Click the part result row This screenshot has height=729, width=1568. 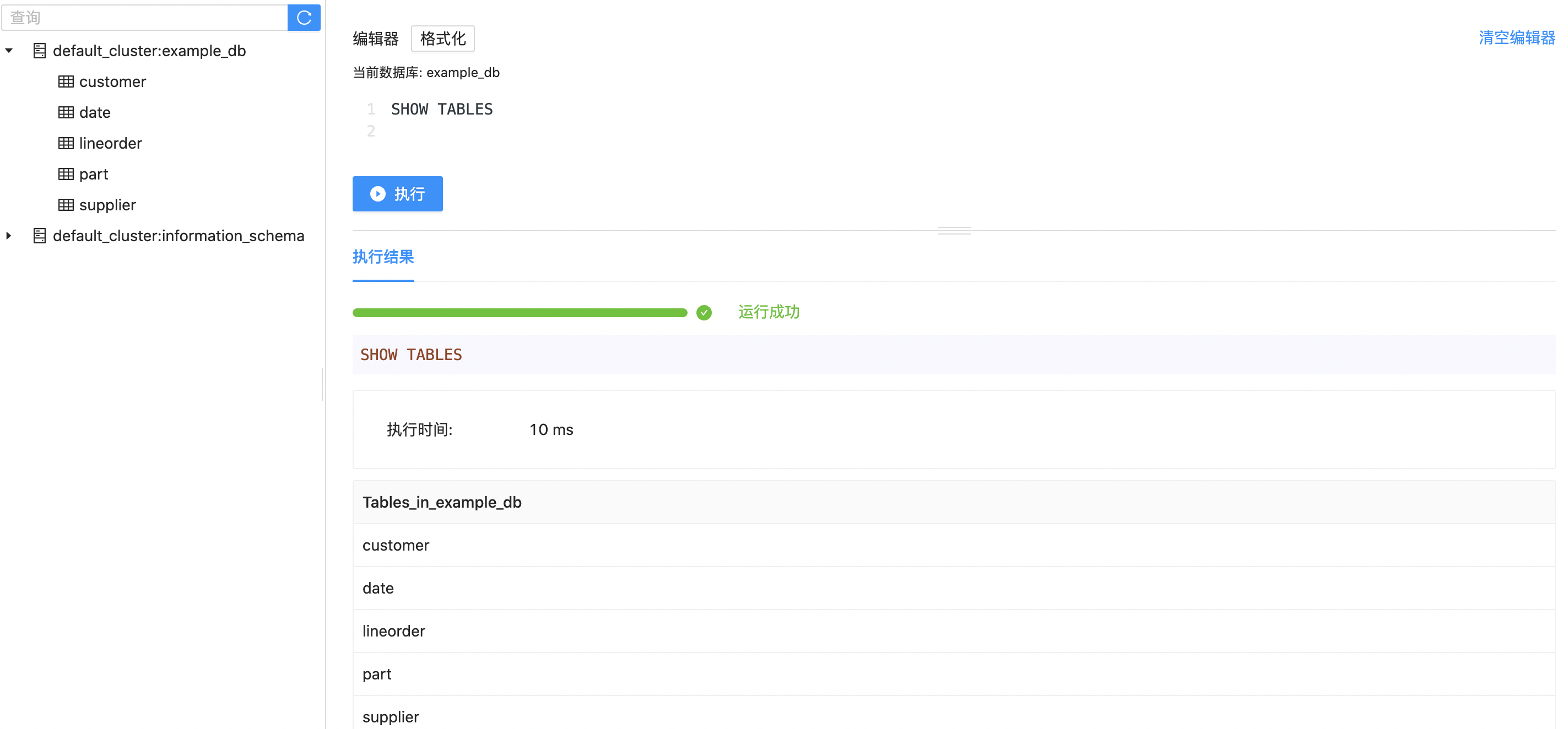(x=954, y=673)
